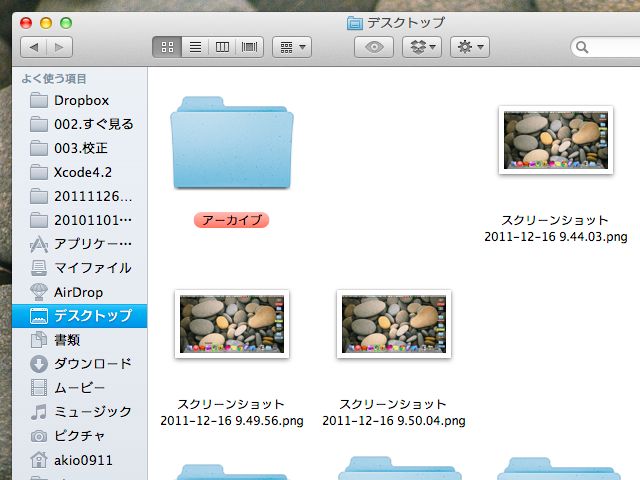Click the Quick Look eye button
640x480 pixels.
[374, 47]
